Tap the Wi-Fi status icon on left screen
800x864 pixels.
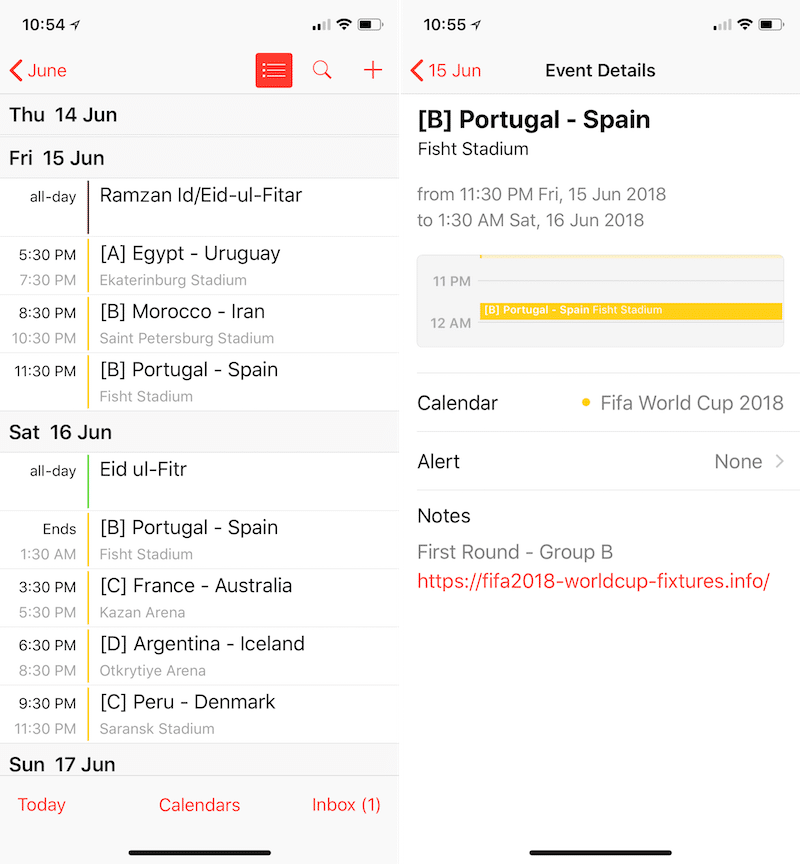click(x=344, y=24)
